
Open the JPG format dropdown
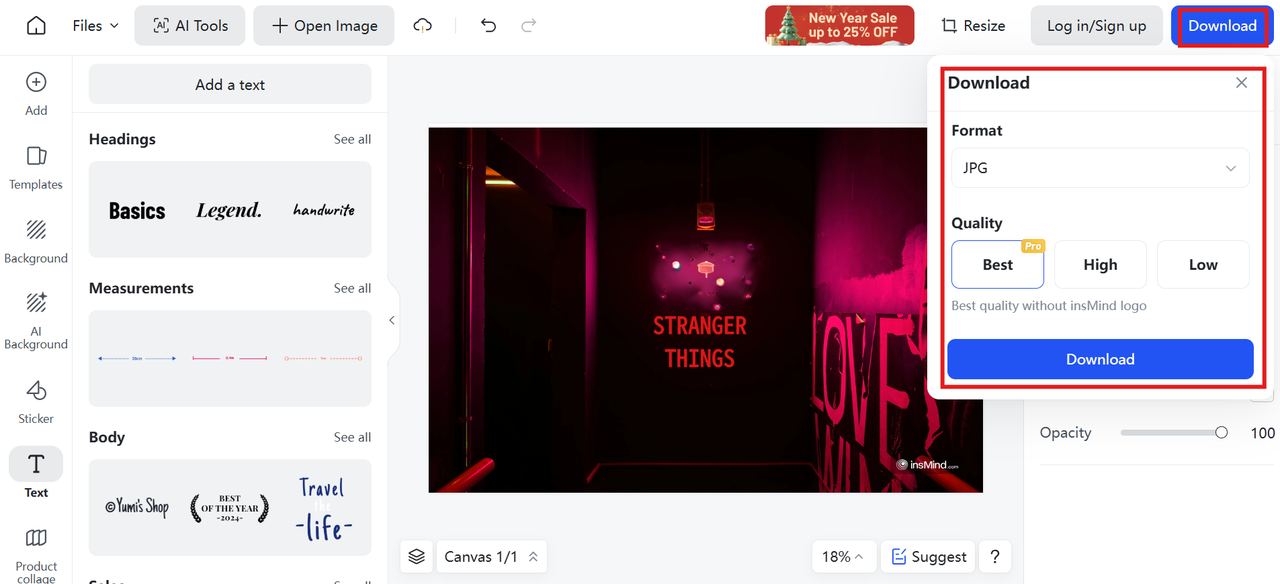(1100, 168)
